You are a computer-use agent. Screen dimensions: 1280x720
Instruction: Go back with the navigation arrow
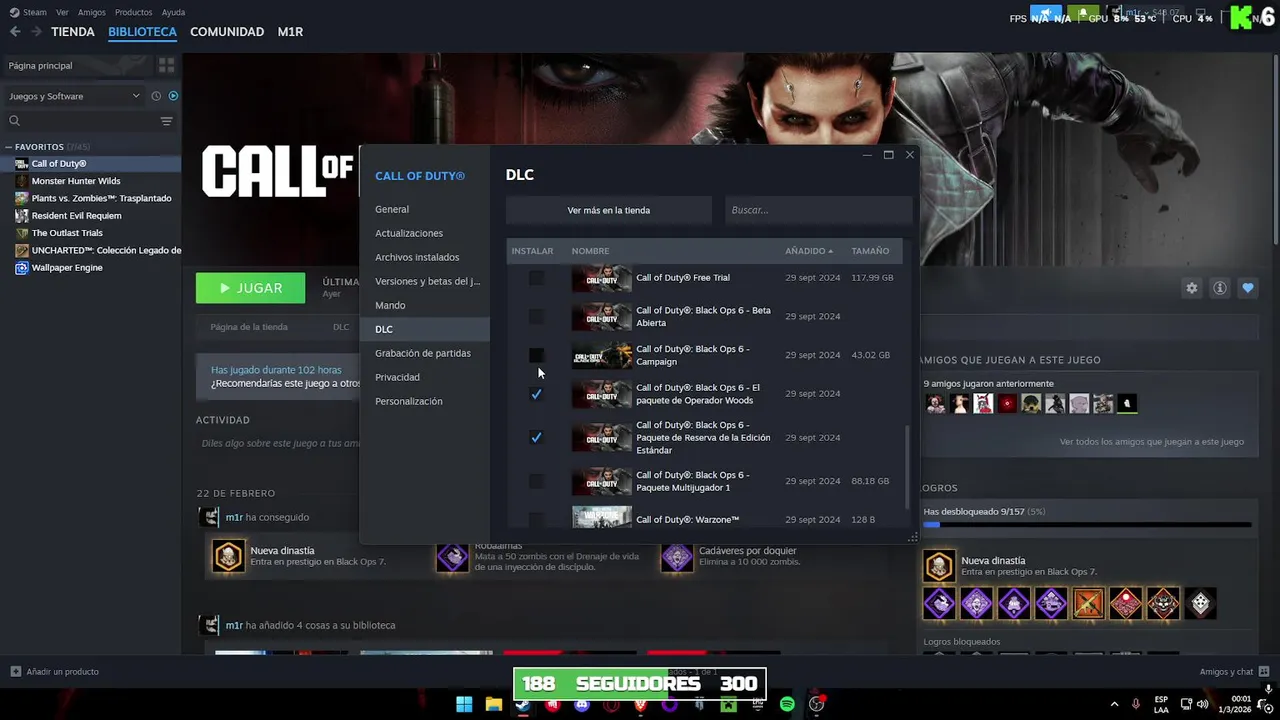[15, 32]
